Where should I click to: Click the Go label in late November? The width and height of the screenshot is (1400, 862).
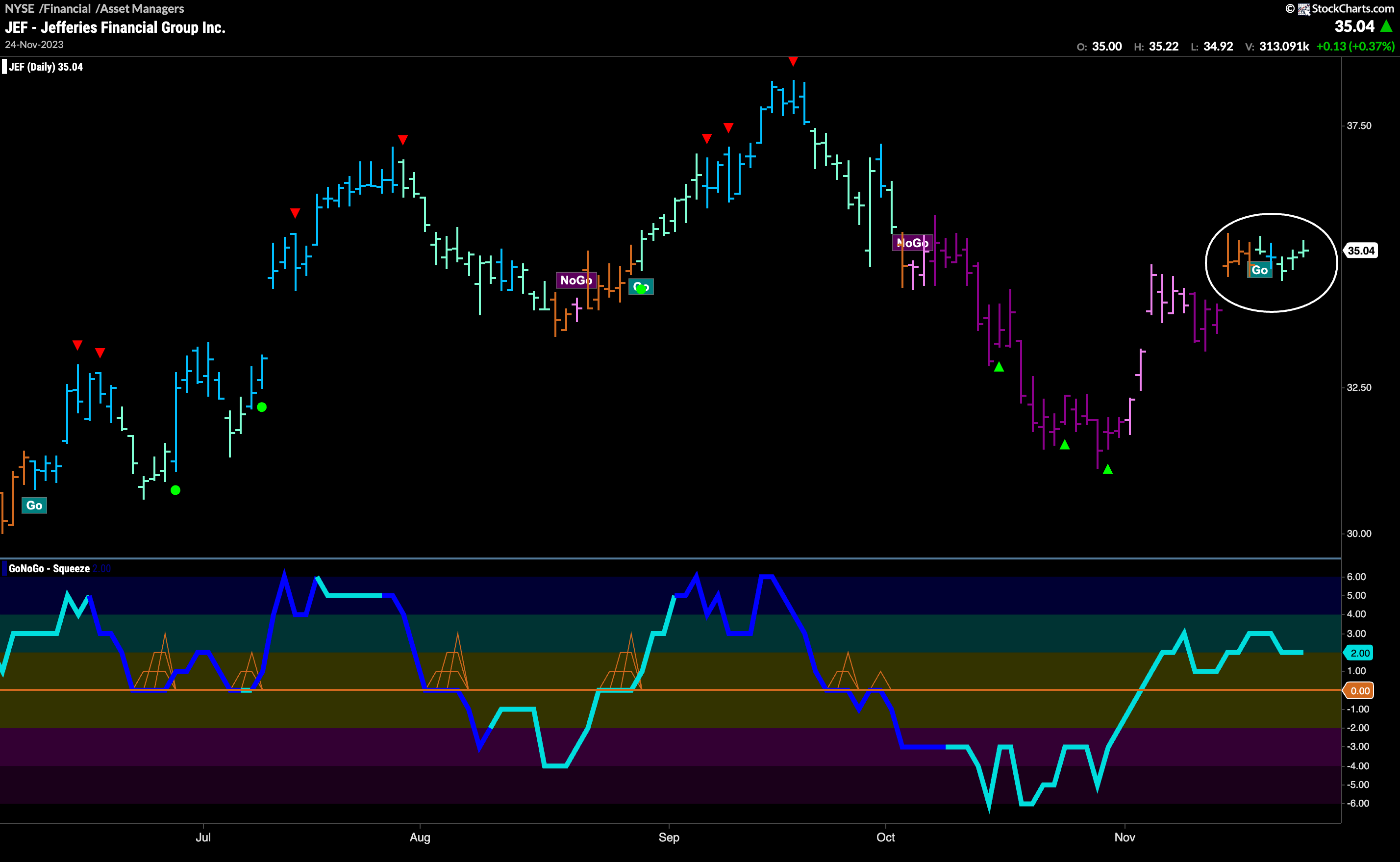[1260, 270]
